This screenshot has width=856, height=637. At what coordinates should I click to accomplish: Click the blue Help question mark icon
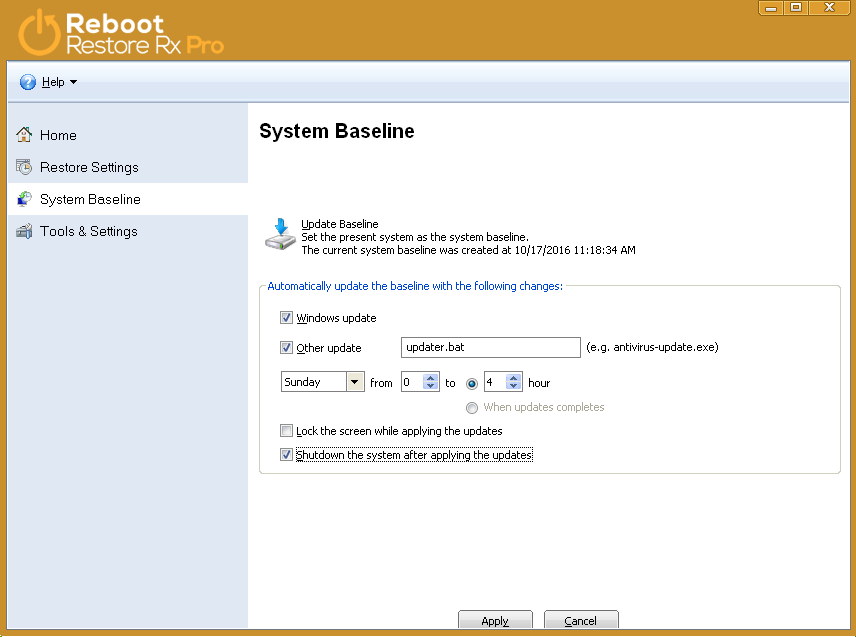28,82
